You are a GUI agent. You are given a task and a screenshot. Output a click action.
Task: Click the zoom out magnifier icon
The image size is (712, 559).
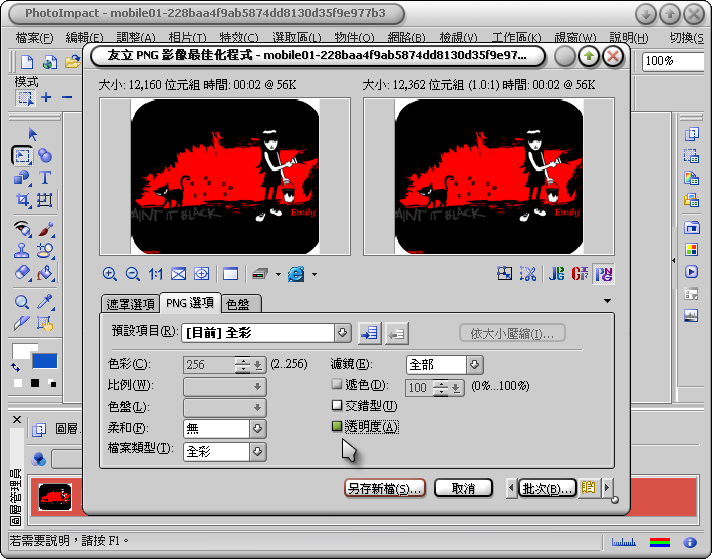click(133, 274)
